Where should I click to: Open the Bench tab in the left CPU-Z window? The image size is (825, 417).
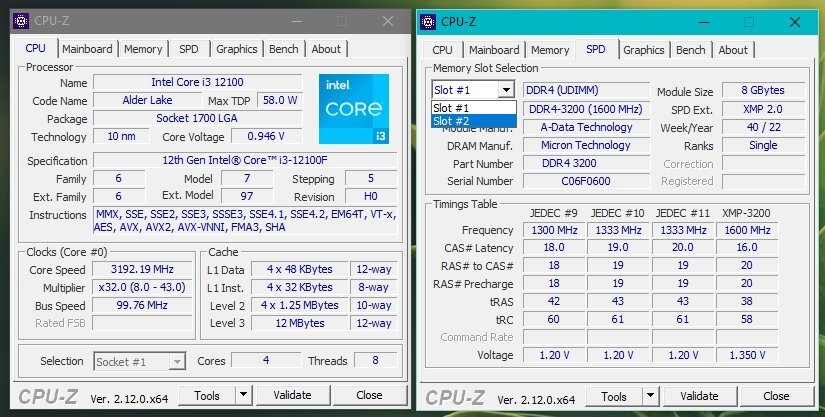[x=284, y=49]
